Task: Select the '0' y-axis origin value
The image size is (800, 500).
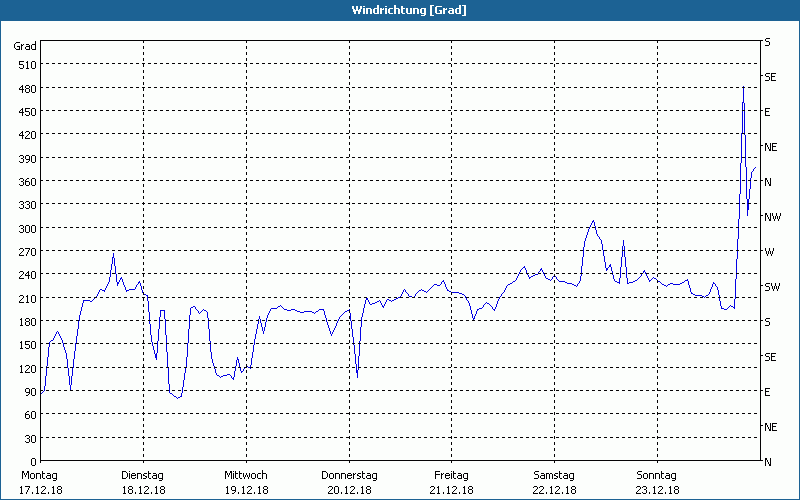Action: click(x=34, y=462)
